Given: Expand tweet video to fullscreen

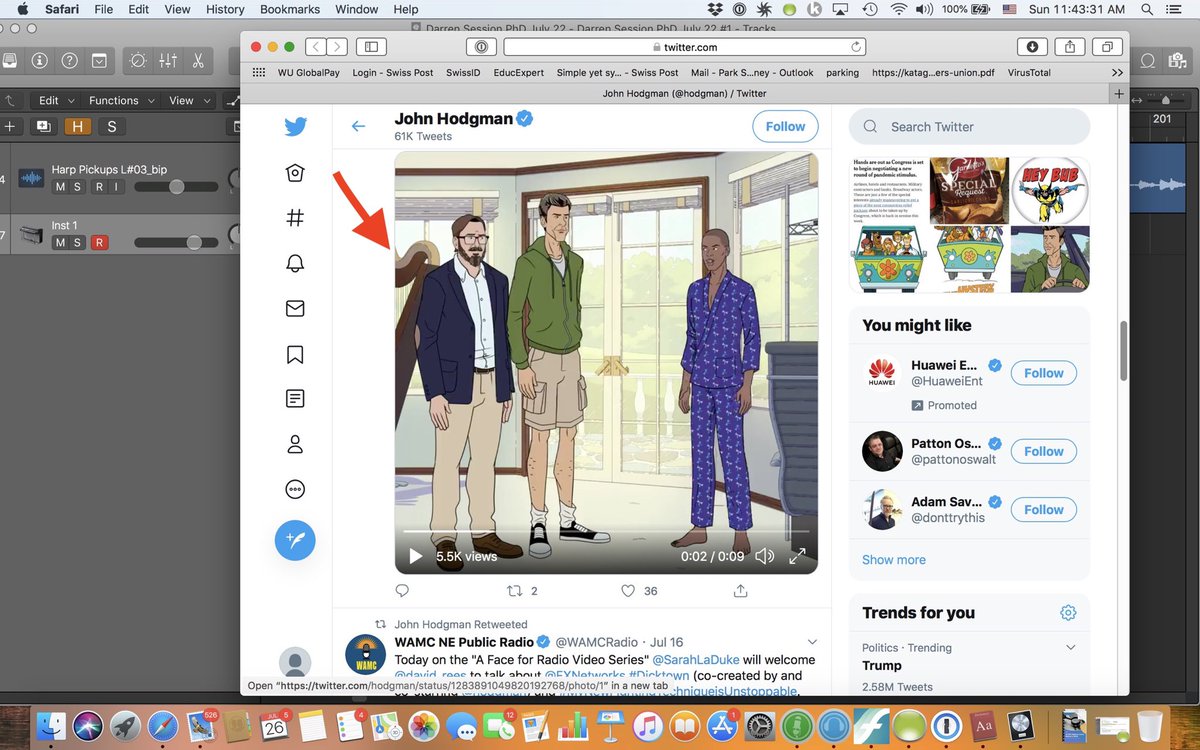Looking at the screenshot, I should (x=797, y=556).
